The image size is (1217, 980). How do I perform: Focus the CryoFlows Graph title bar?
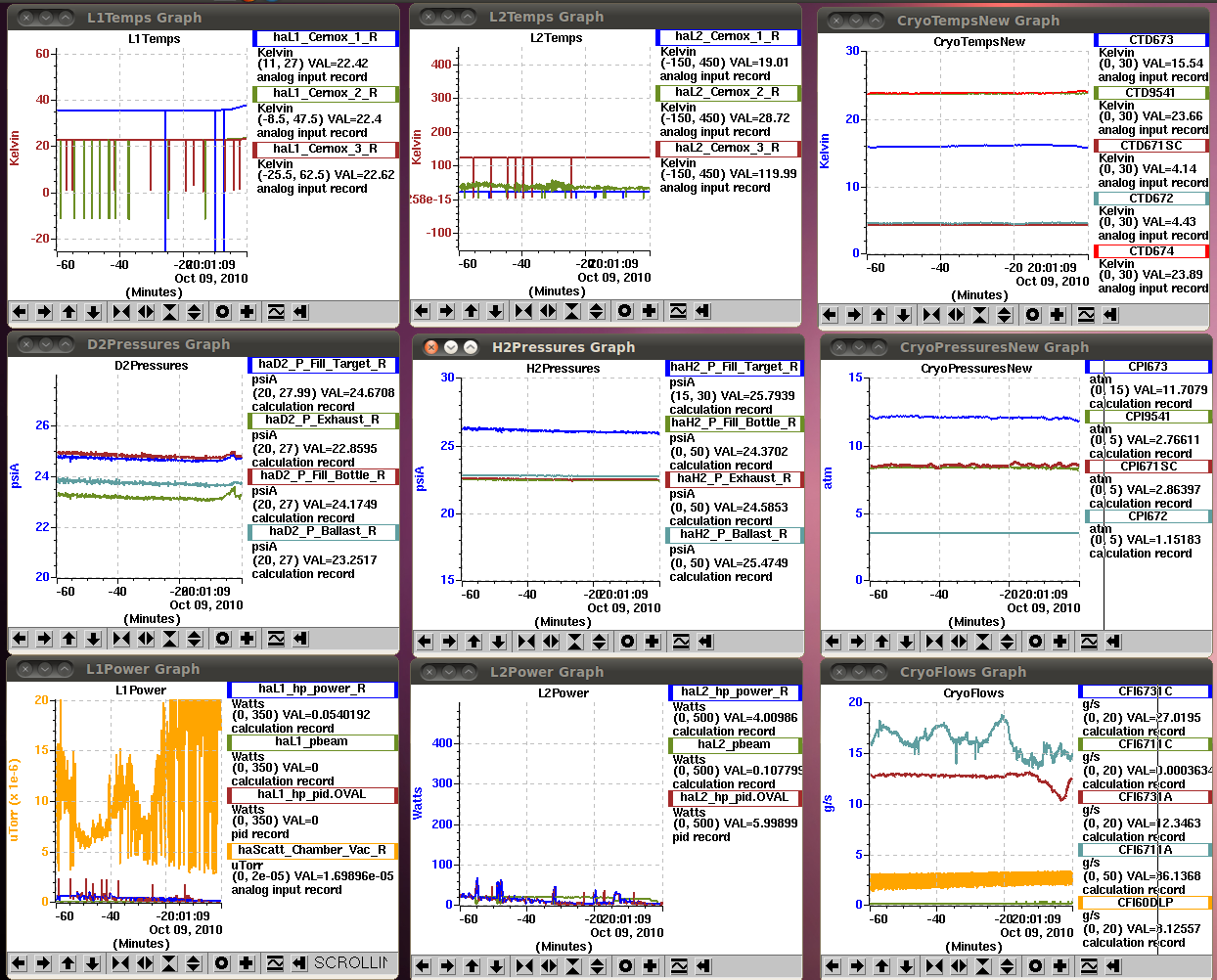click(1016, 672)
